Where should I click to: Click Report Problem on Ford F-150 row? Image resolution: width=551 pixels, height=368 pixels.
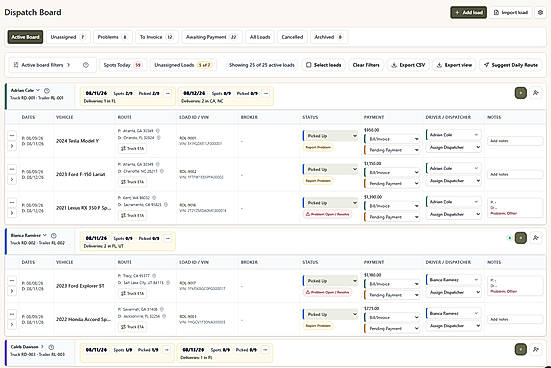pos(318,181)
